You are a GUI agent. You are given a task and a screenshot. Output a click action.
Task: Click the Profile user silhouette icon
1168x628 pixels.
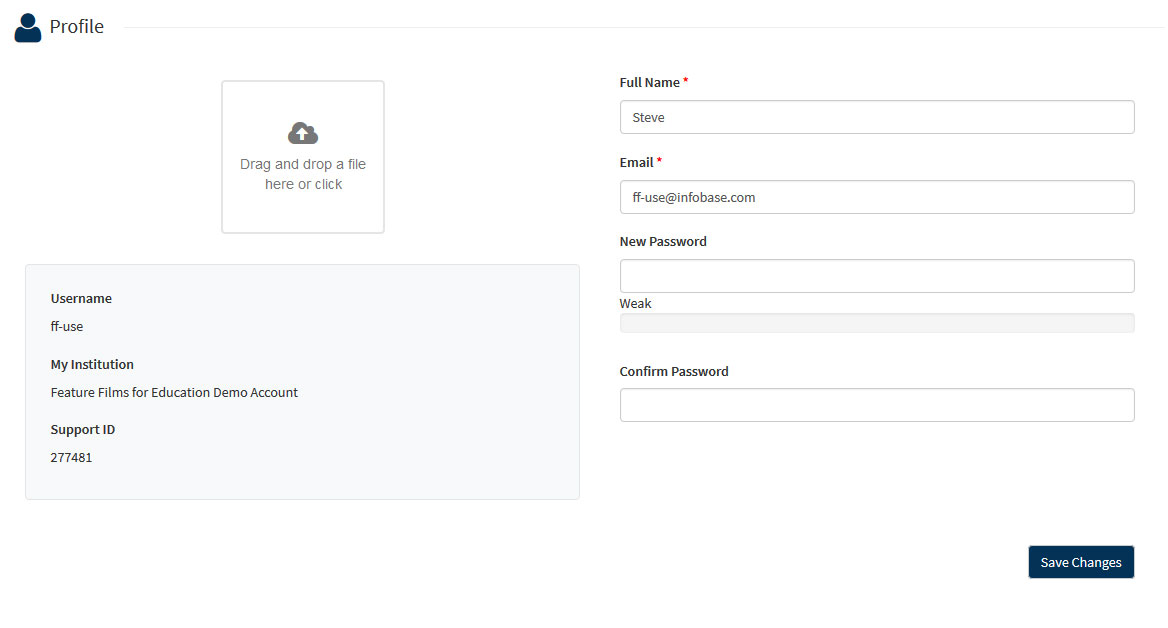pos(28,28)
